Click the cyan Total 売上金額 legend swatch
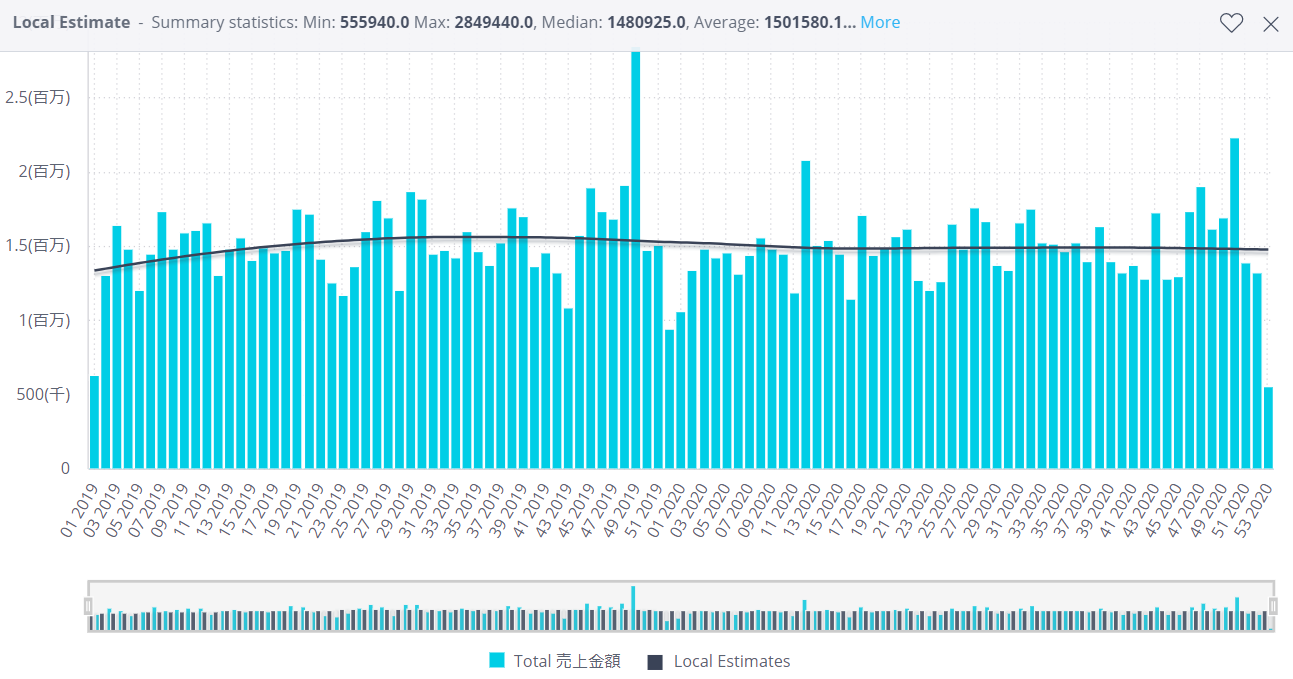The height and width of the screenshot is (679, 1293). pyautogui.click(x=497, y=661)
